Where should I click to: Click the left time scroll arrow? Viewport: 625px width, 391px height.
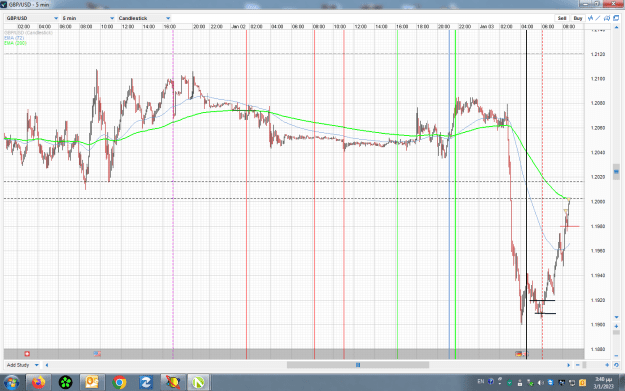47,365
